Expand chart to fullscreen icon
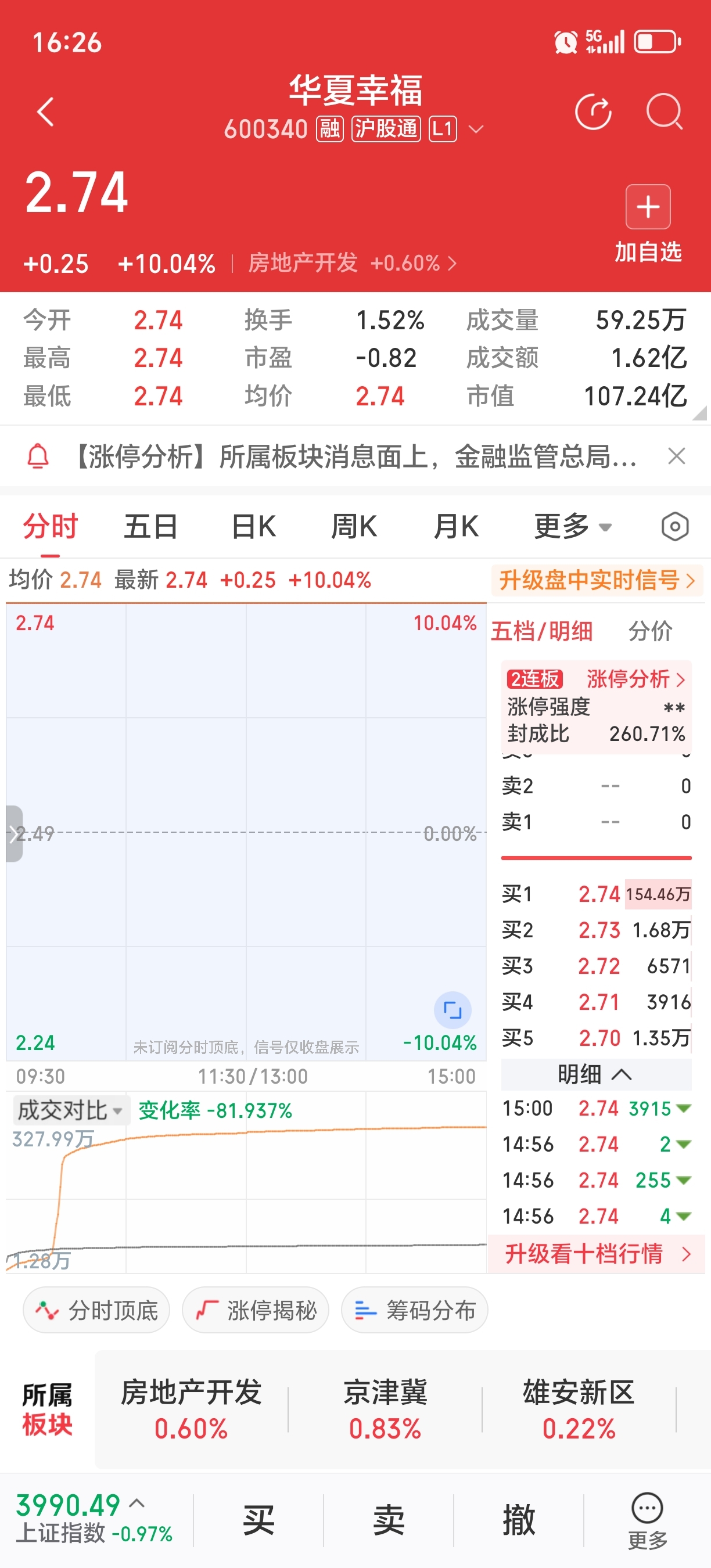Viewport: 711px width, 1568px height. (453, 1010)
